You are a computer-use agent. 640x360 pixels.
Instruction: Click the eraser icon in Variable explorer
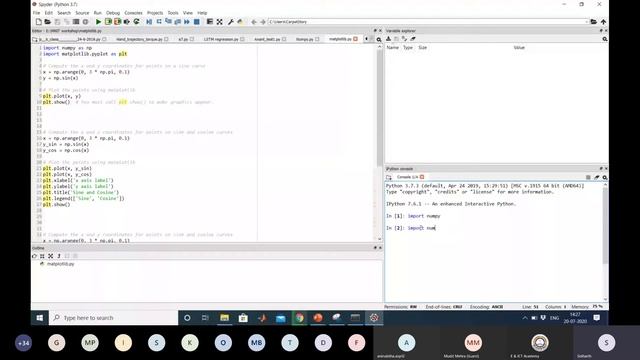click(x=413, y=39)
